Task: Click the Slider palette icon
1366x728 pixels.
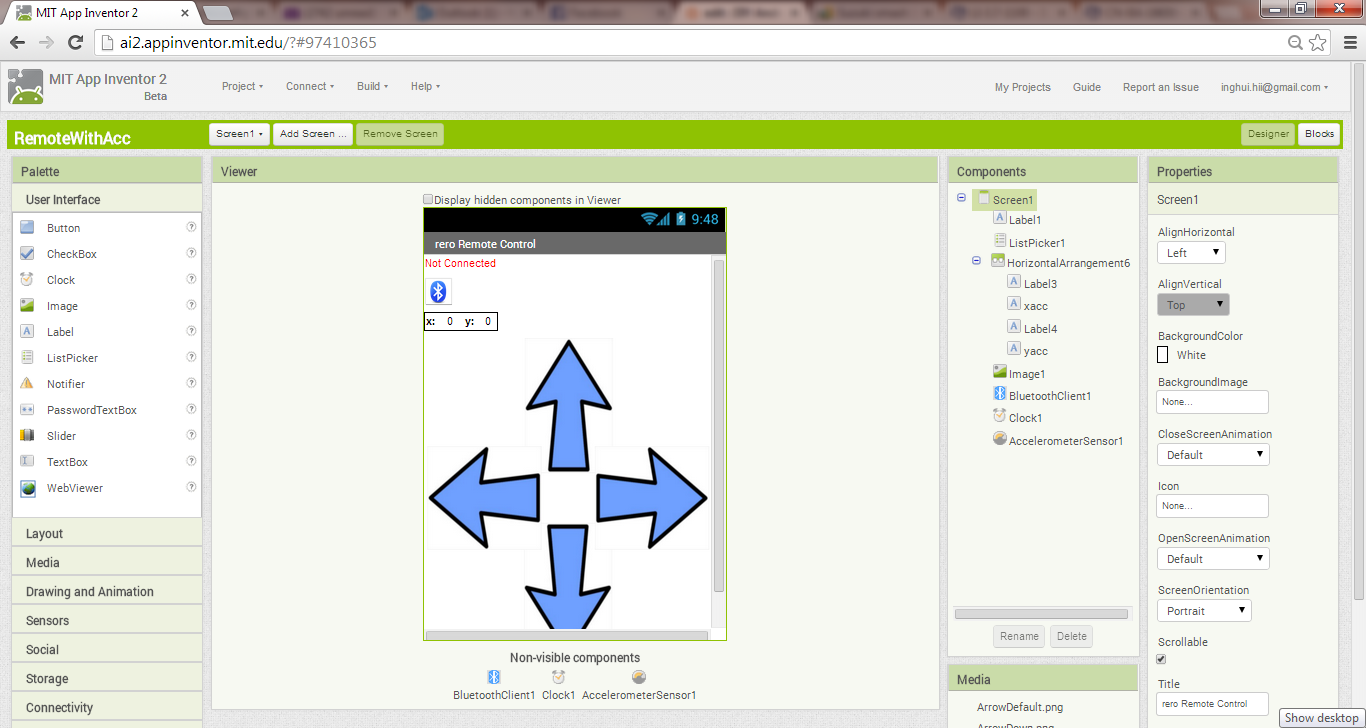Action: click(27, 435)
